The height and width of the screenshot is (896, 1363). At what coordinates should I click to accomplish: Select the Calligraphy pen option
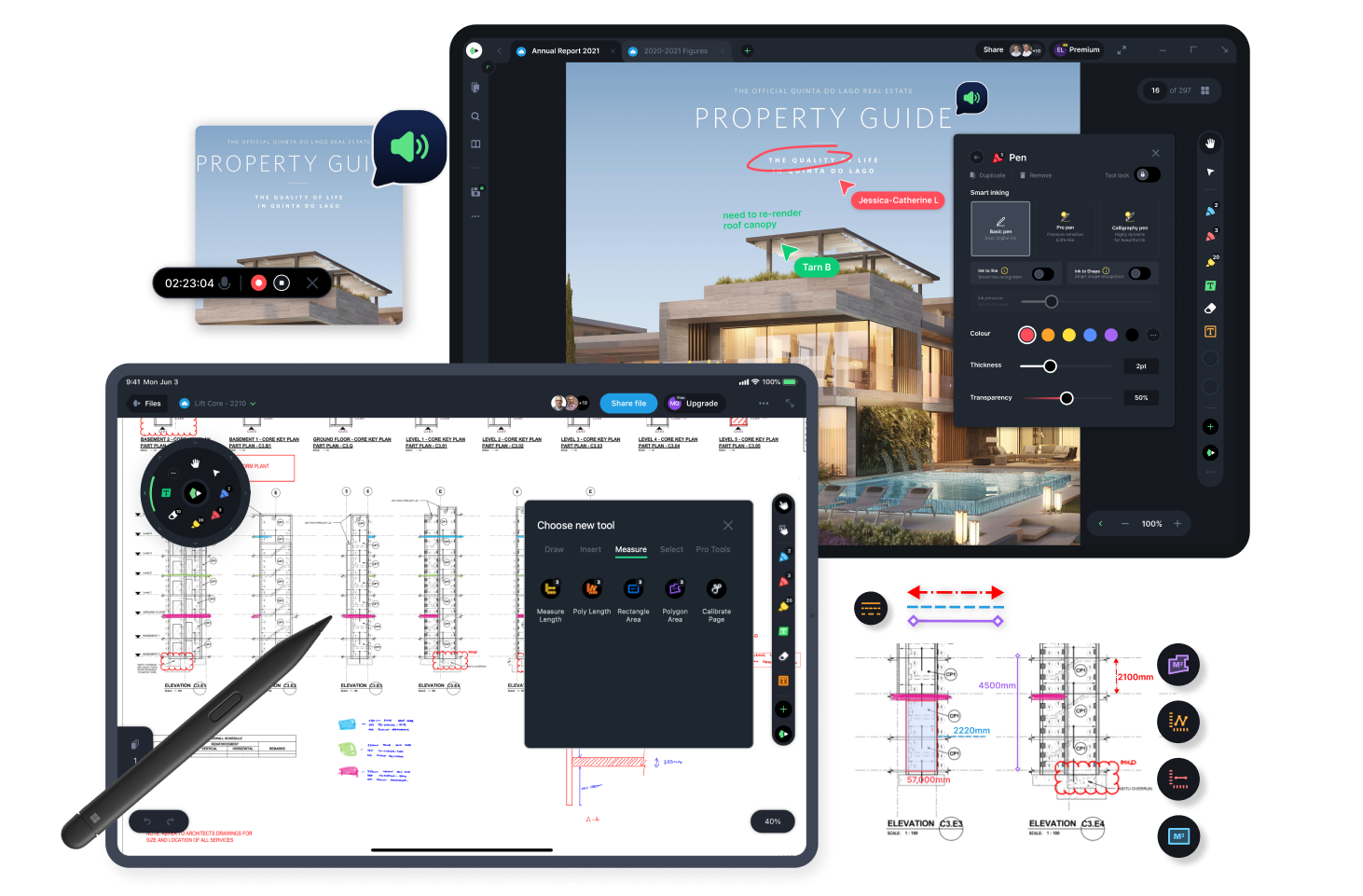[x=1130, y=228]
